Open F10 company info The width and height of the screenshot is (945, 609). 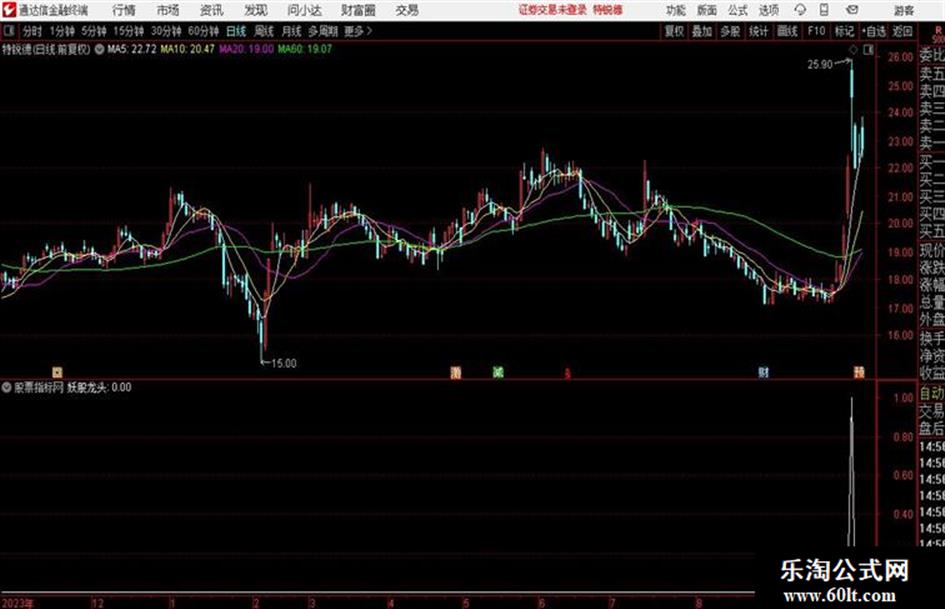816,31
